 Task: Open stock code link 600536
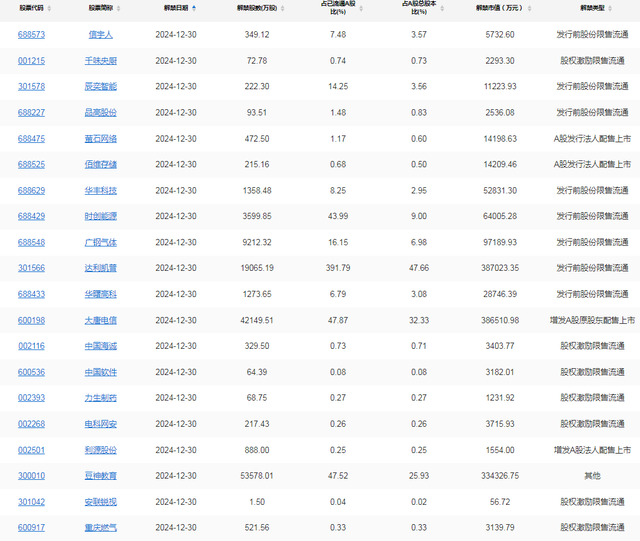pyautogui.click(x=31, y=372)
